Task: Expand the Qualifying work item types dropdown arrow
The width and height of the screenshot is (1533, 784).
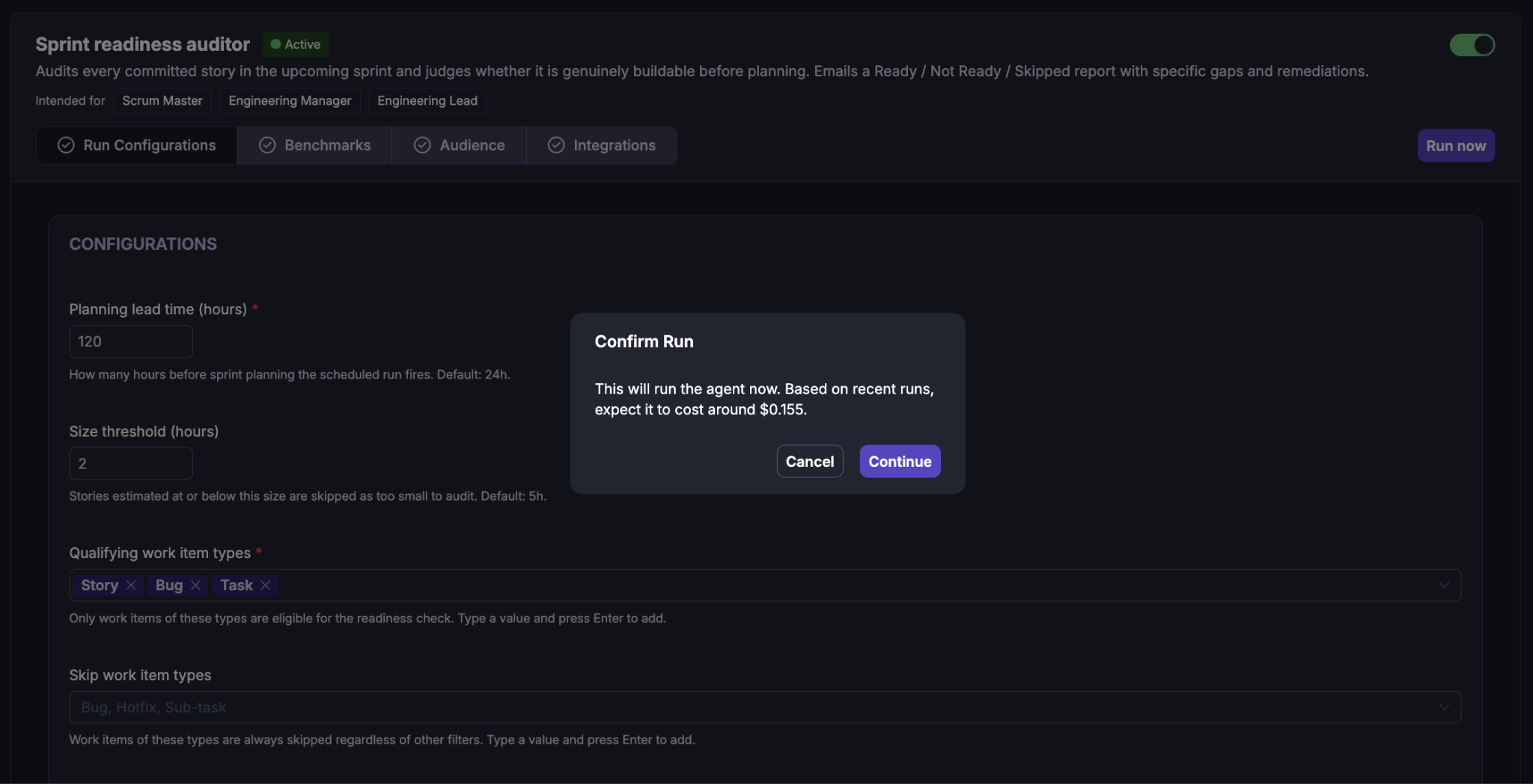Action: (x=1444, y=585)
